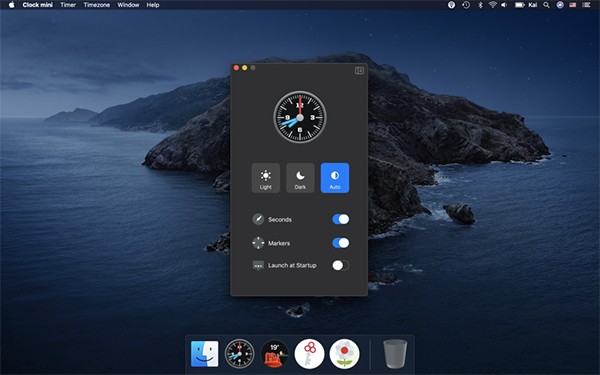Viewport: 600px width, 375px height.
Task: Choose the Auto appearance mode
Action: tap(335, 178)
